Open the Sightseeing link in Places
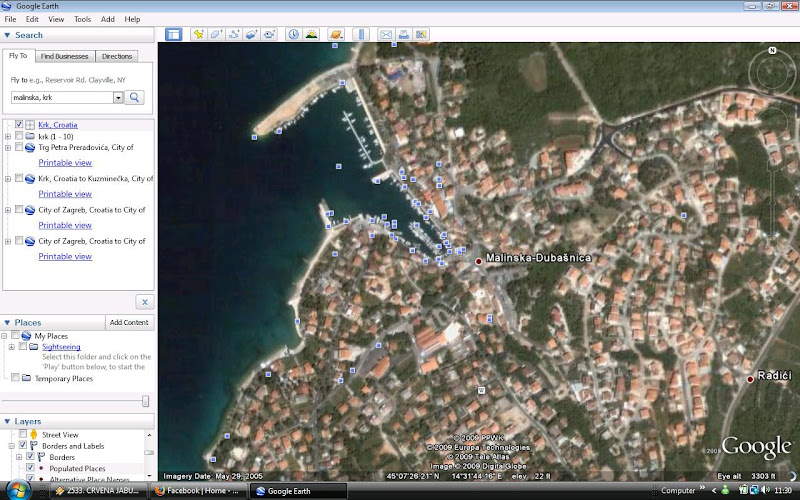The width and height of the screenshot is (800, 500). [x=61, y=346]
